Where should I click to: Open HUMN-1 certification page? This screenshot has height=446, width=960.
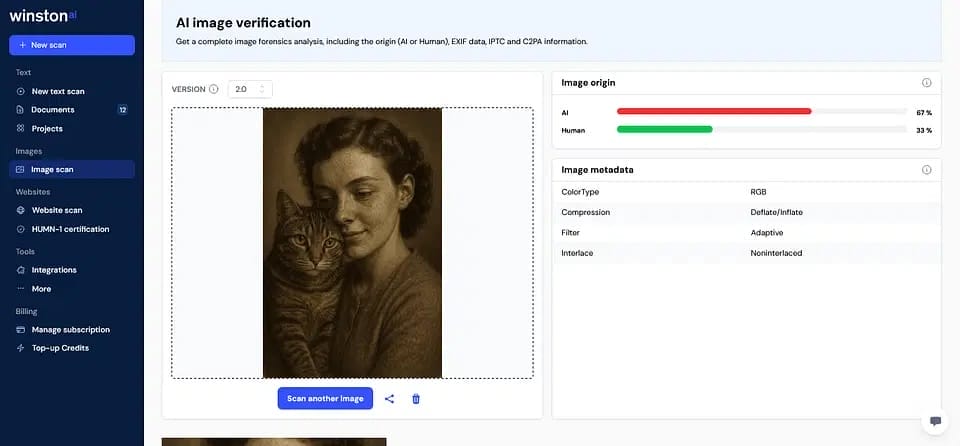click(70, 229)
